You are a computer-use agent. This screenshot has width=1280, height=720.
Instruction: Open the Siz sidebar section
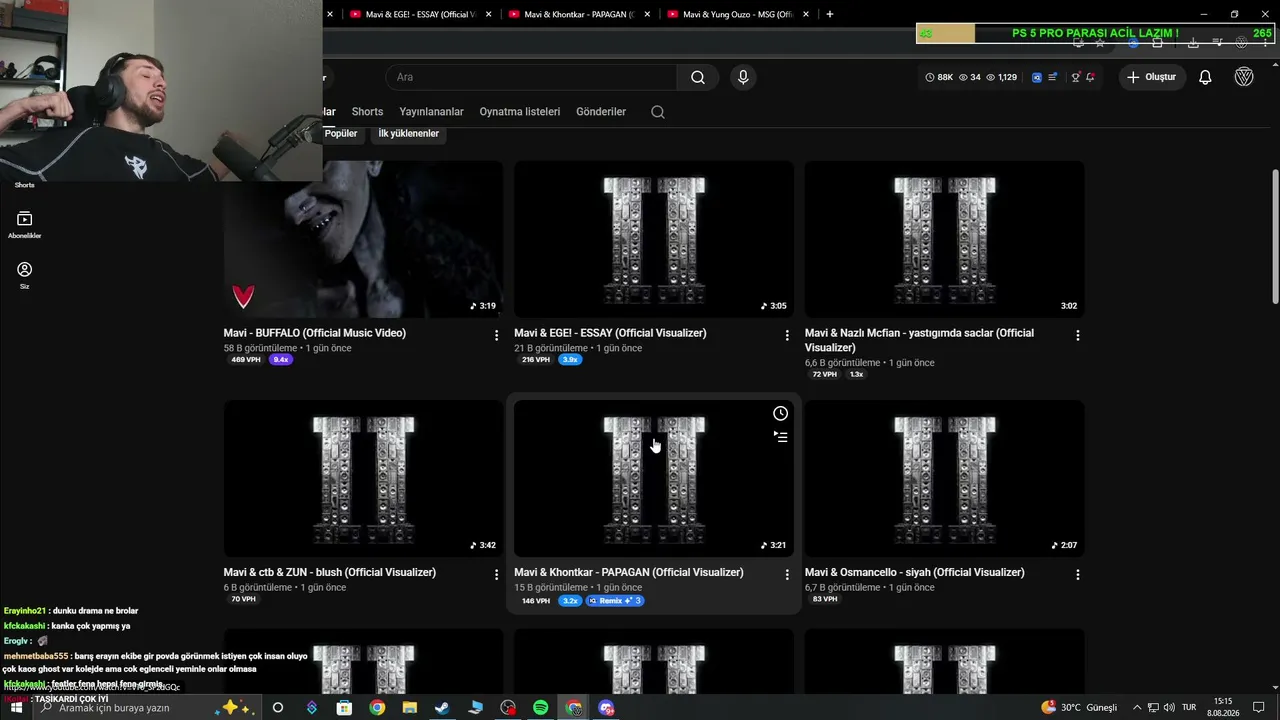click(24, 276)
